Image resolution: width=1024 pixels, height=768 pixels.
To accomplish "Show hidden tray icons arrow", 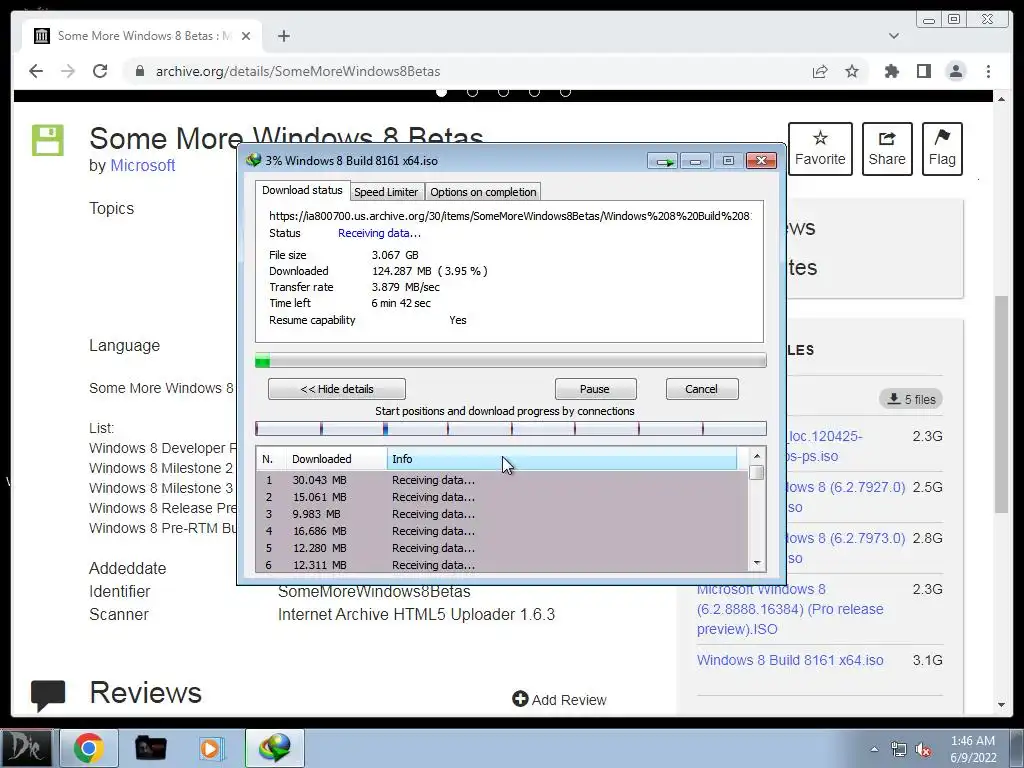I will (x=874, y=749).
